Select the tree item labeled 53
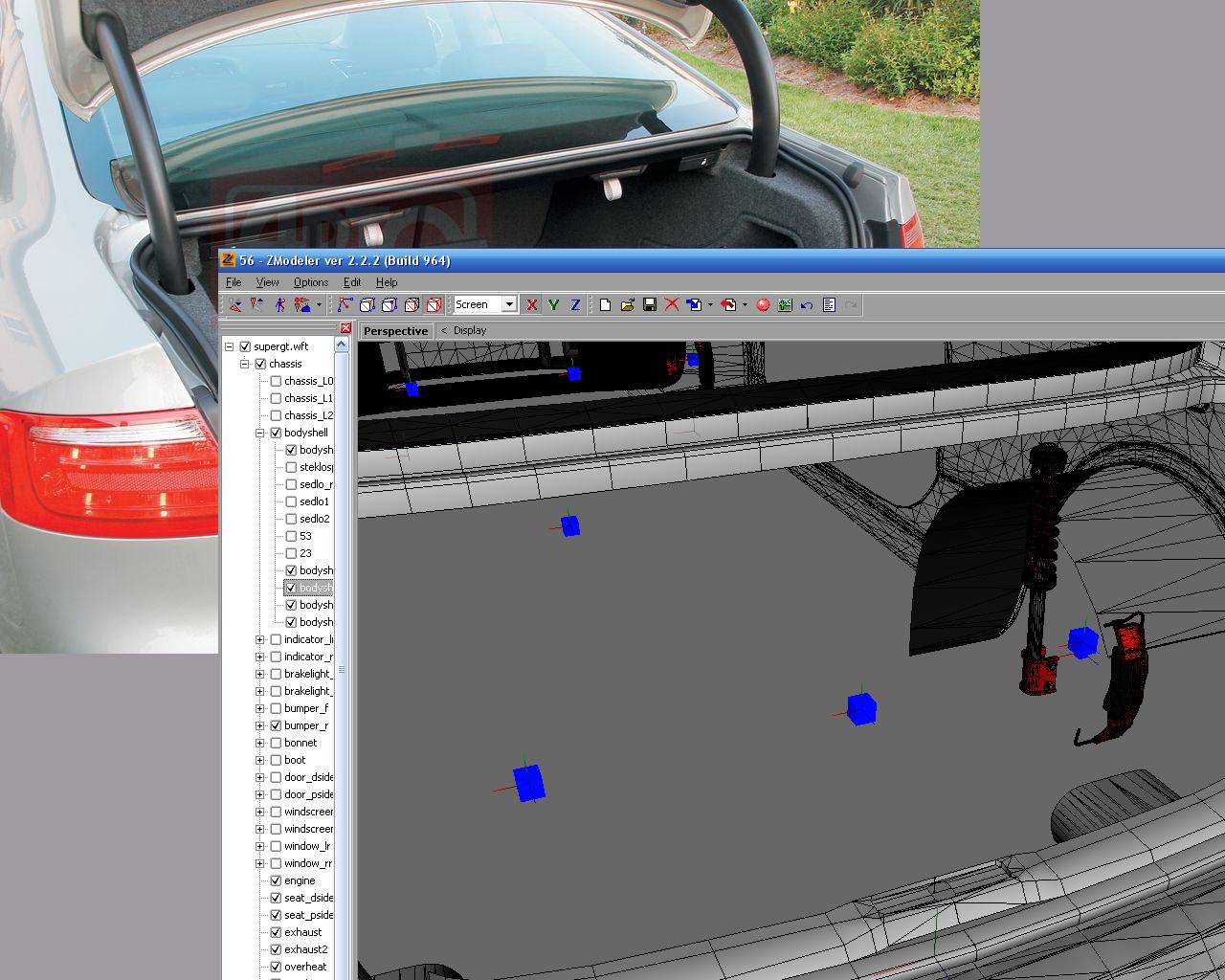The height and width of the screenshot is (980, 1225). pyautogui.click(x=305, y=536)
